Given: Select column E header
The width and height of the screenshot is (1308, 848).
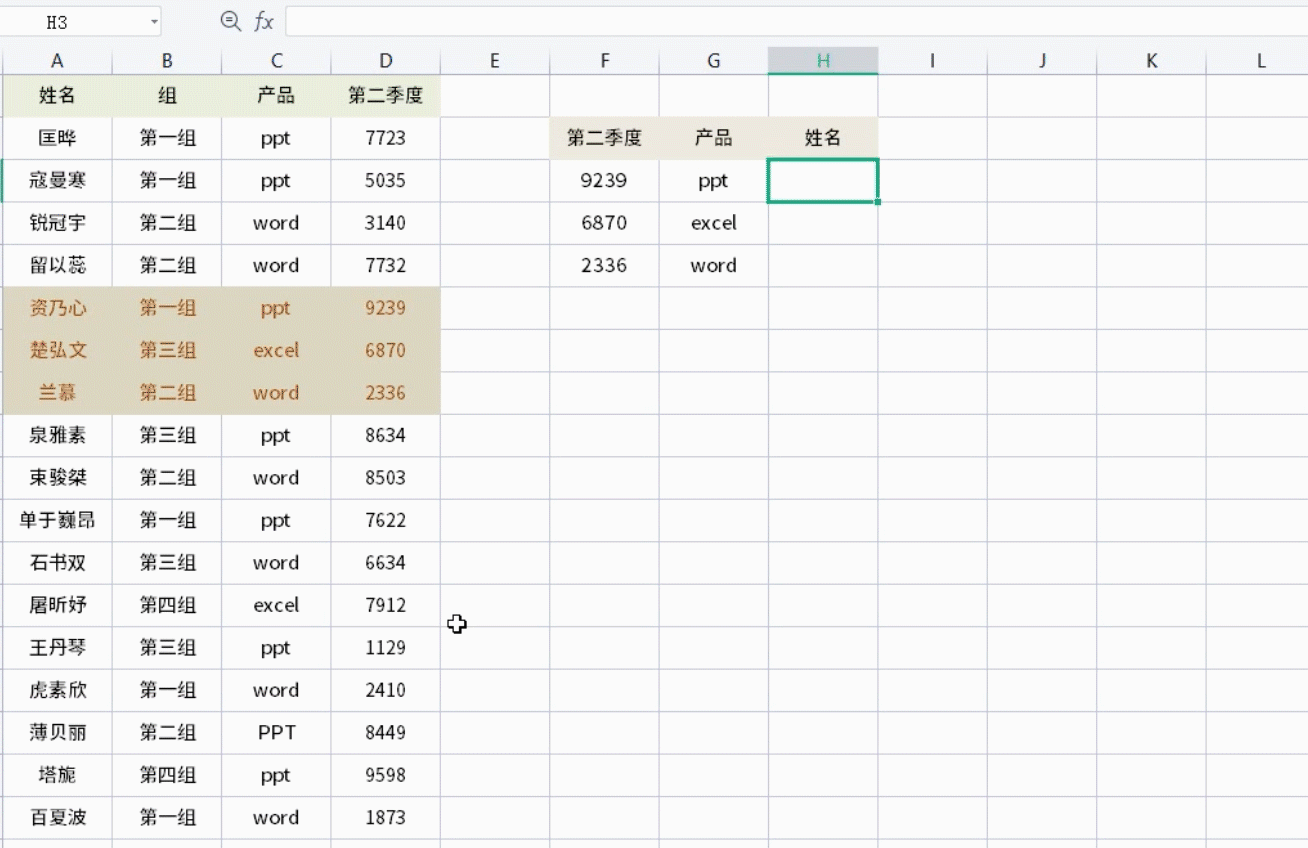Looking at the screenshot, I should [495, 61].
